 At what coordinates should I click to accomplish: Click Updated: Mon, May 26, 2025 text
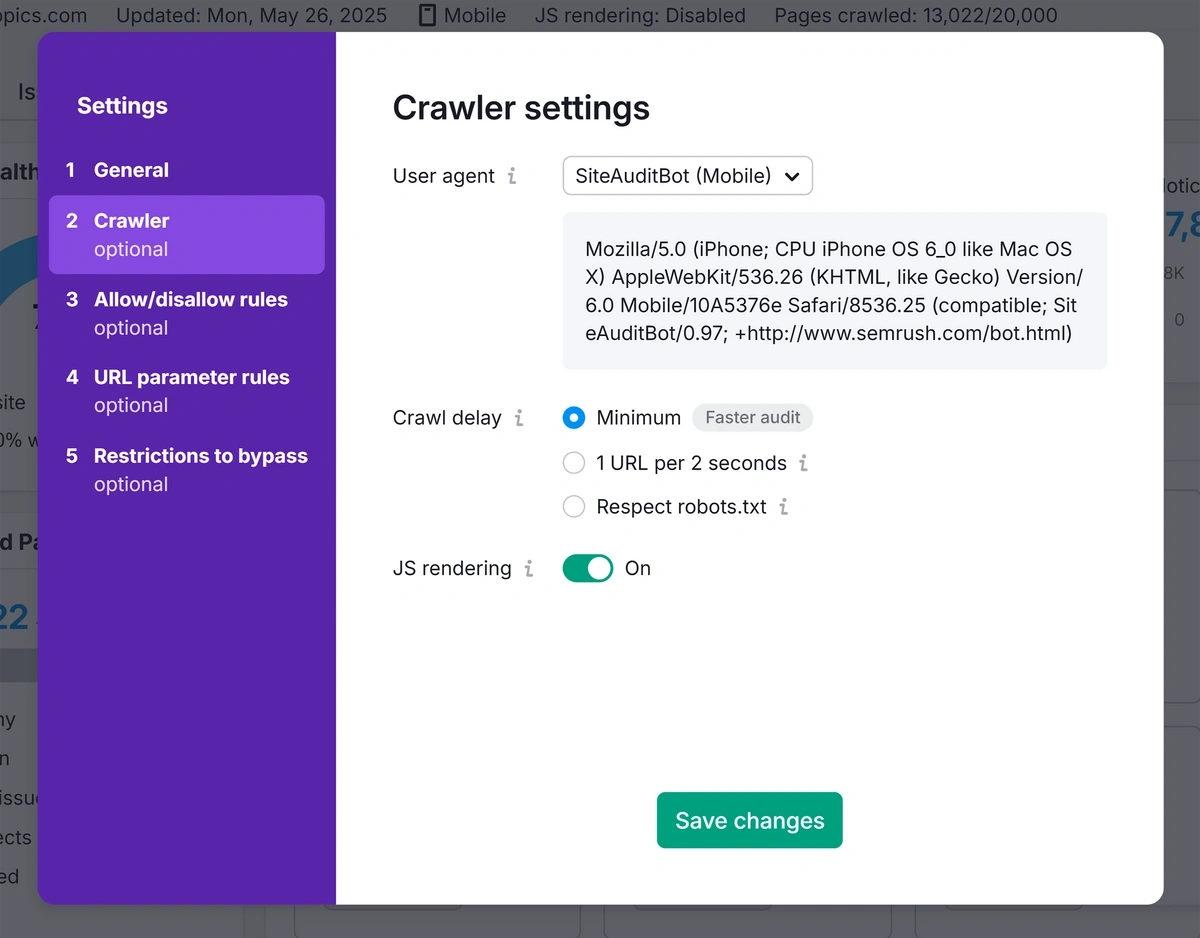click(x=252, y=16)
